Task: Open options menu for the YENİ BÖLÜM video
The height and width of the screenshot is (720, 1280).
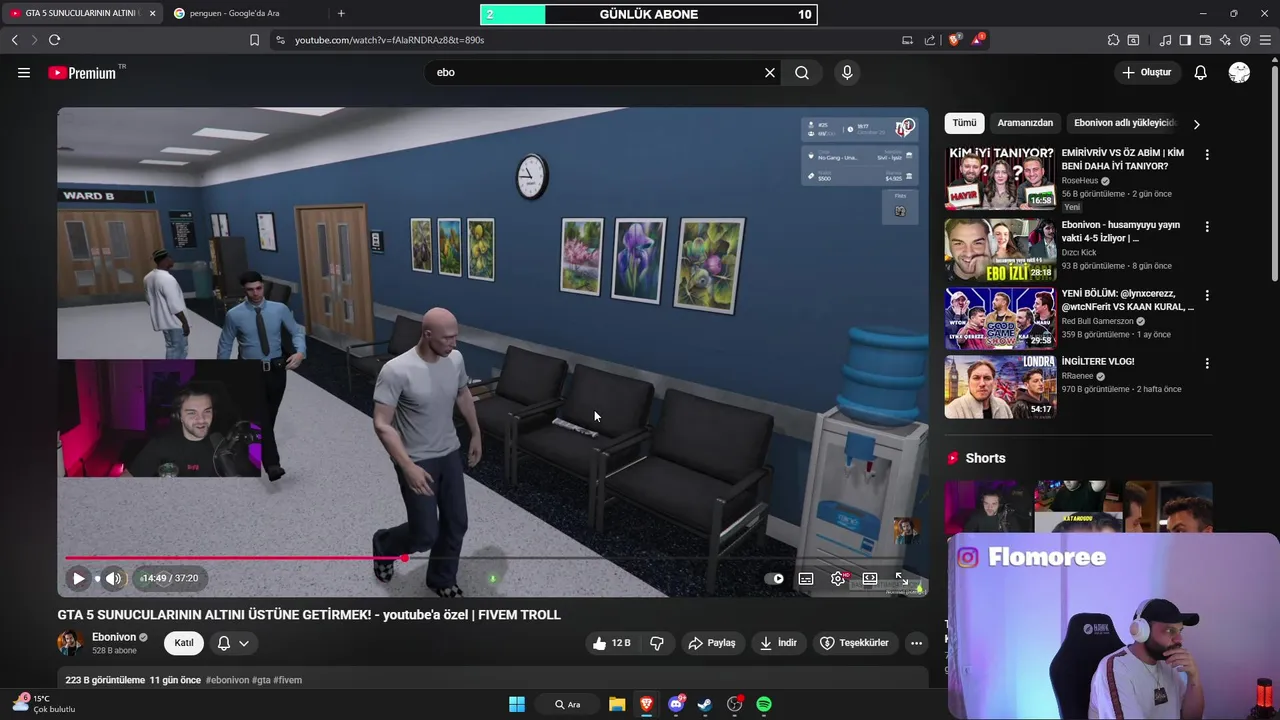Action: pos(1207,296)
